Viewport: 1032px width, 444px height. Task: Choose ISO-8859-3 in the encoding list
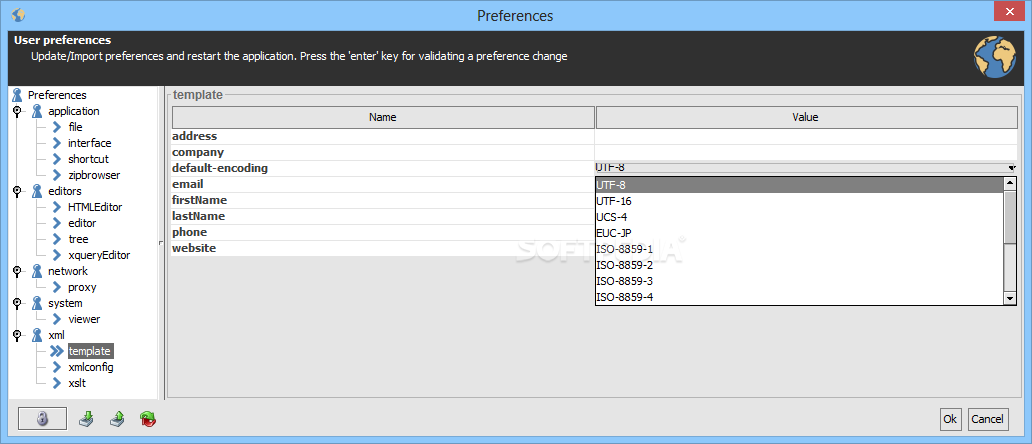(x=800, y=281)
